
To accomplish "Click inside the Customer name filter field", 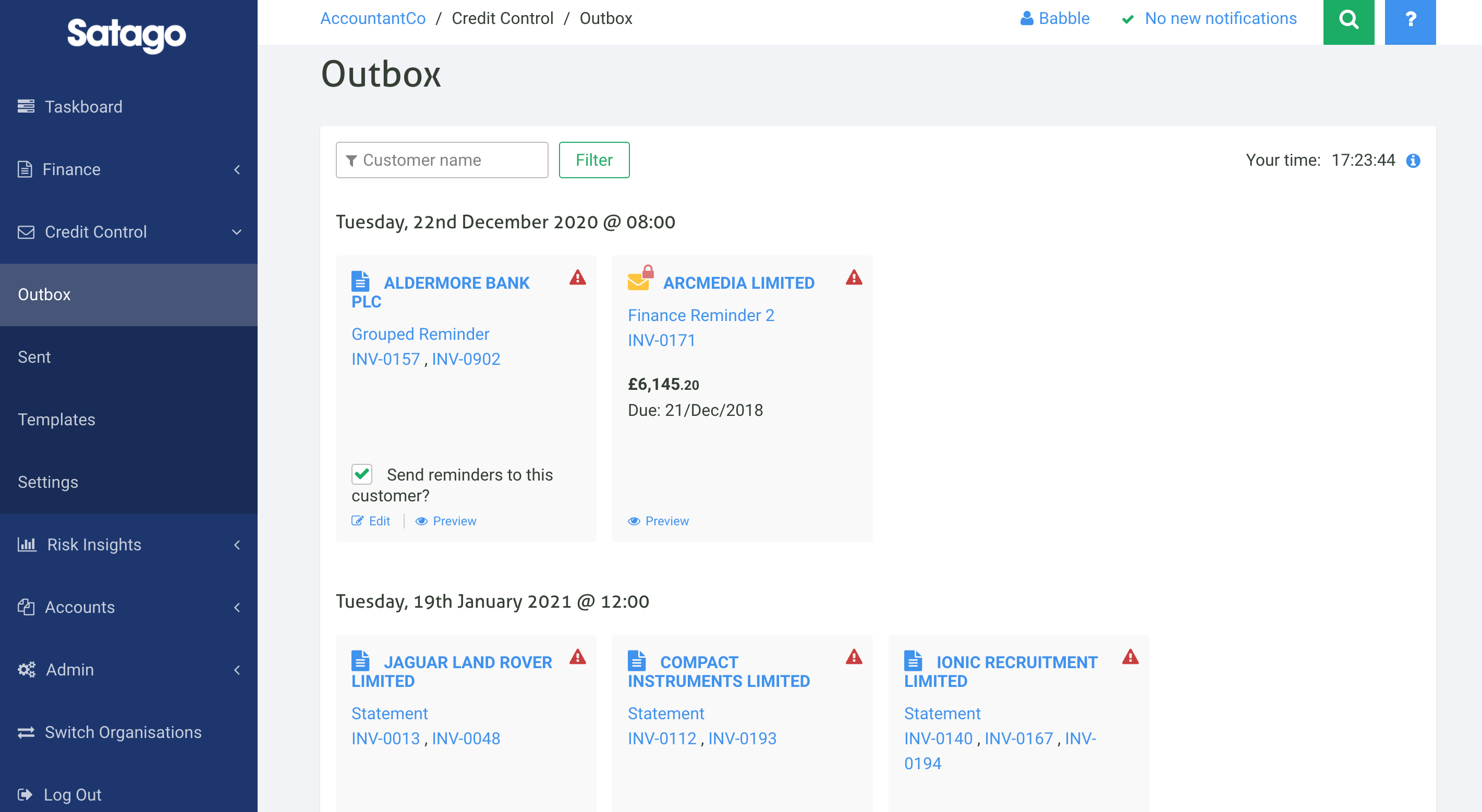I will click(442, 160).
